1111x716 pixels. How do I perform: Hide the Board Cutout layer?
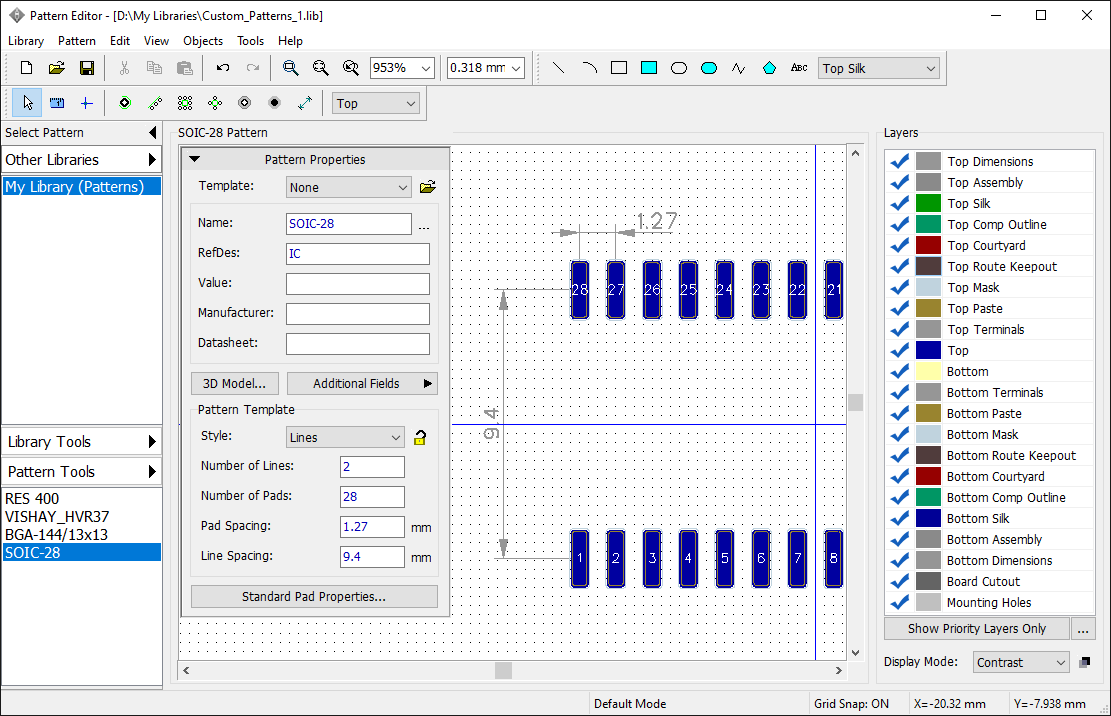click(900, 581)
